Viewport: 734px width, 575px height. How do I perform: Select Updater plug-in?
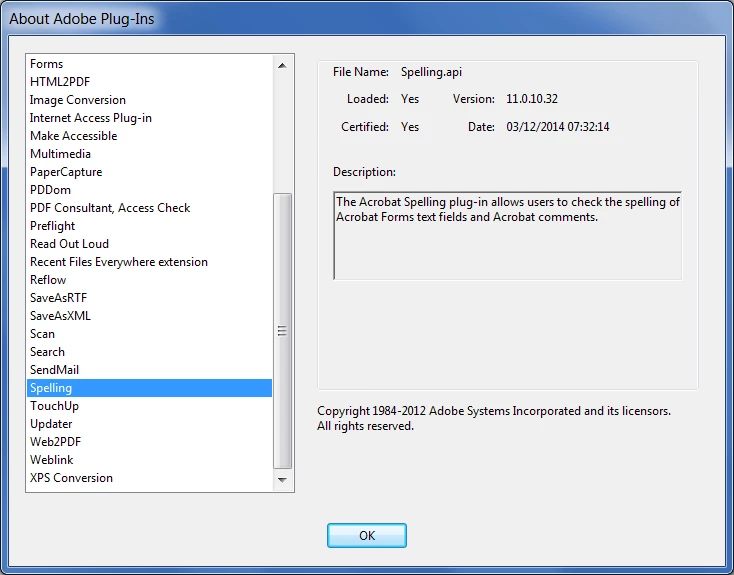pyautogui.click(x=149, y=424)
